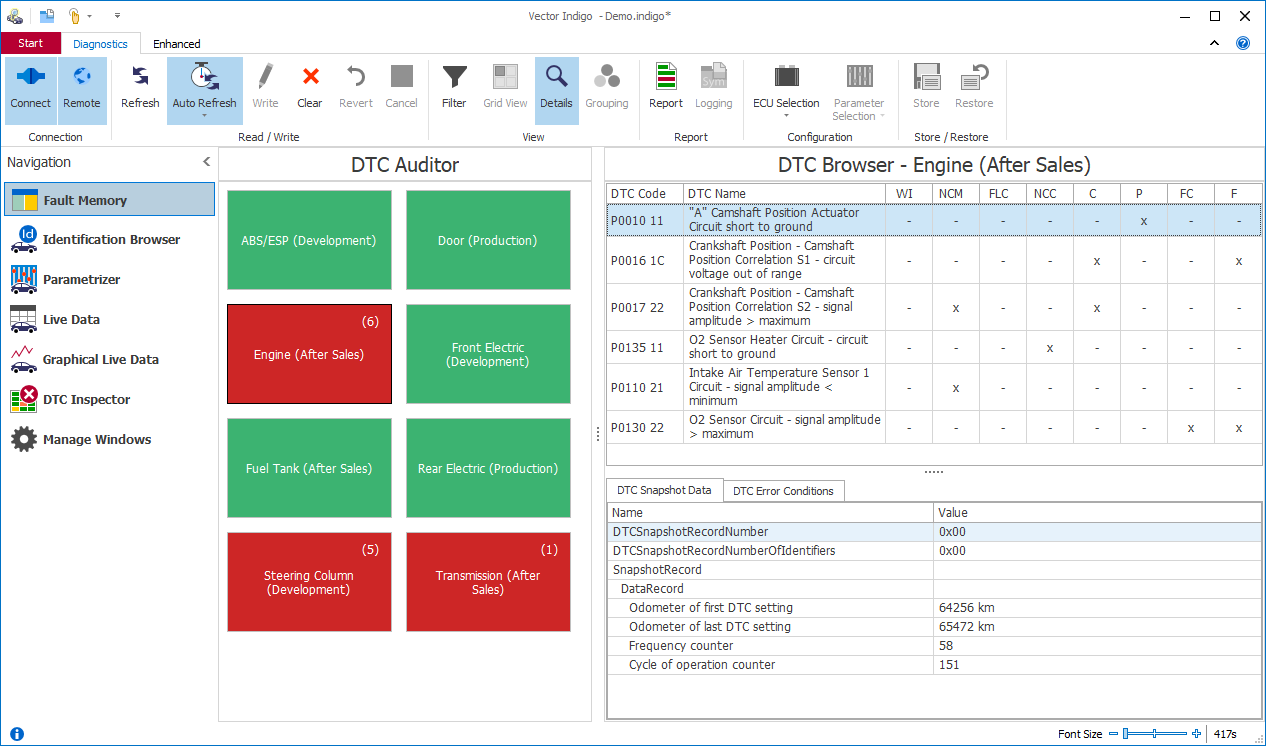Select the Door (Production) tile
1266x746 pixels.
tap(488, 240)
